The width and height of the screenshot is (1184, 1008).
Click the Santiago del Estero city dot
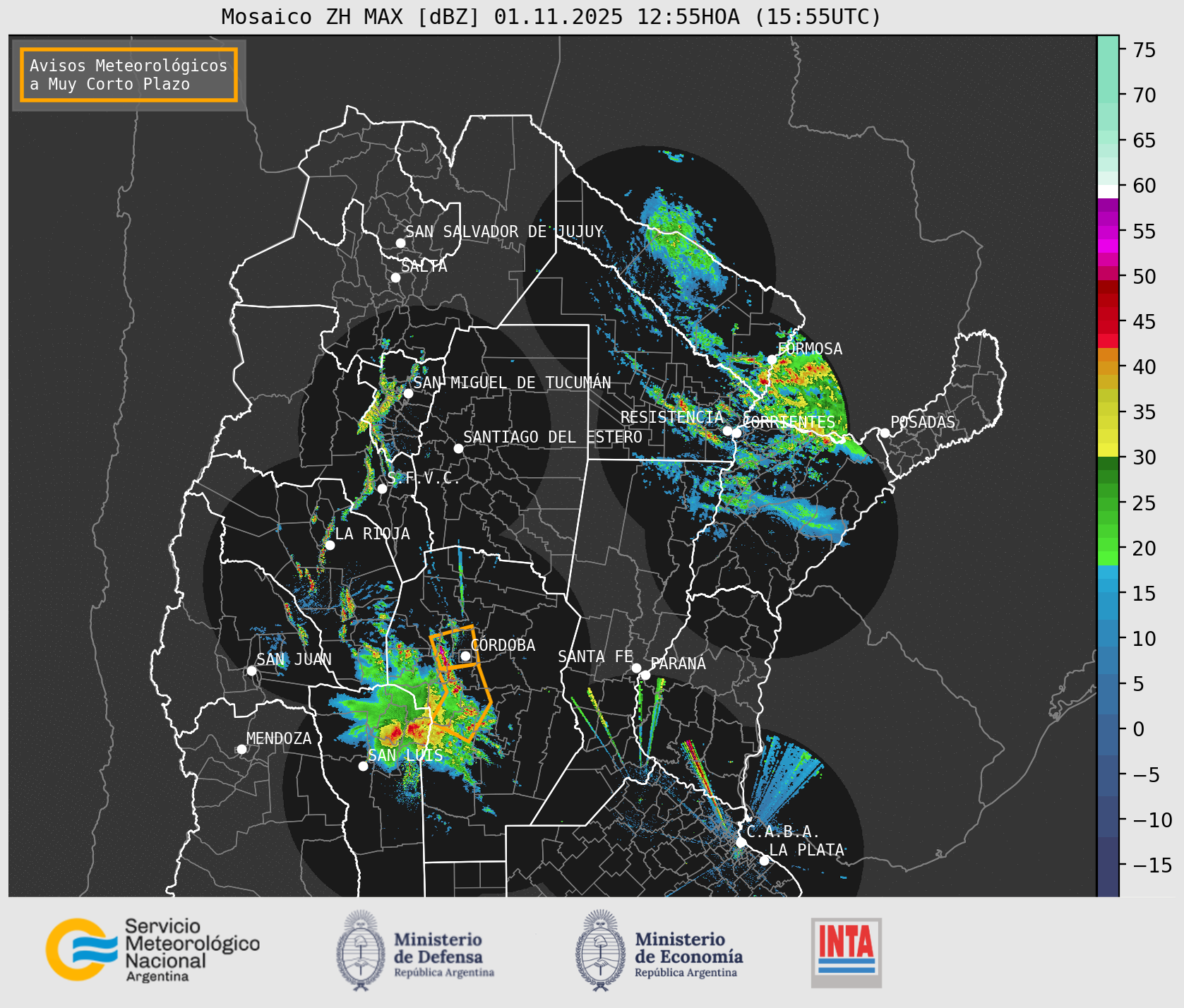pyautogui.click(x=458, y=448)
